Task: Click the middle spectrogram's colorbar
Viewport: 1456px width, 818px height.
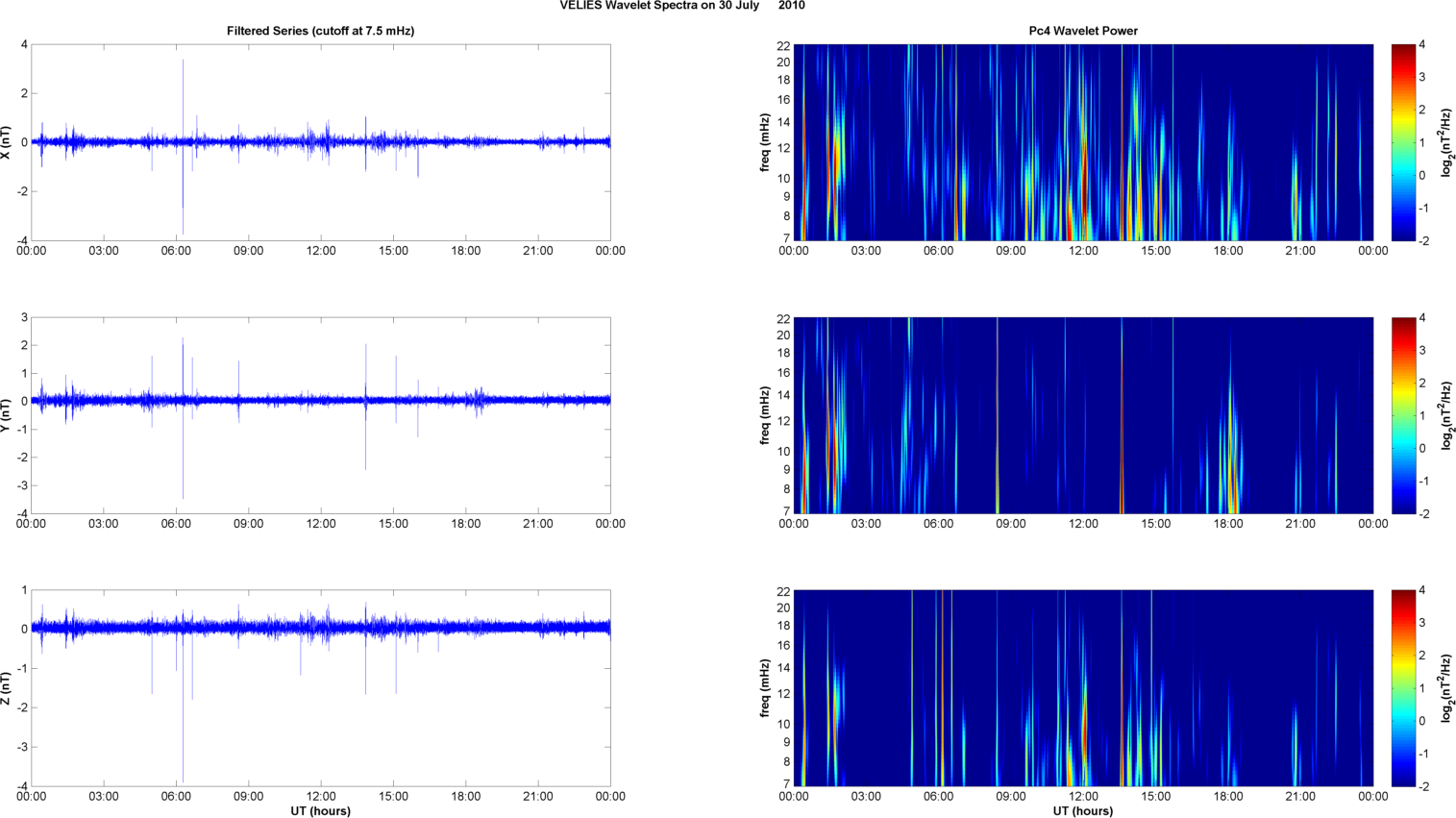Action: click(x=1403, y=415)
